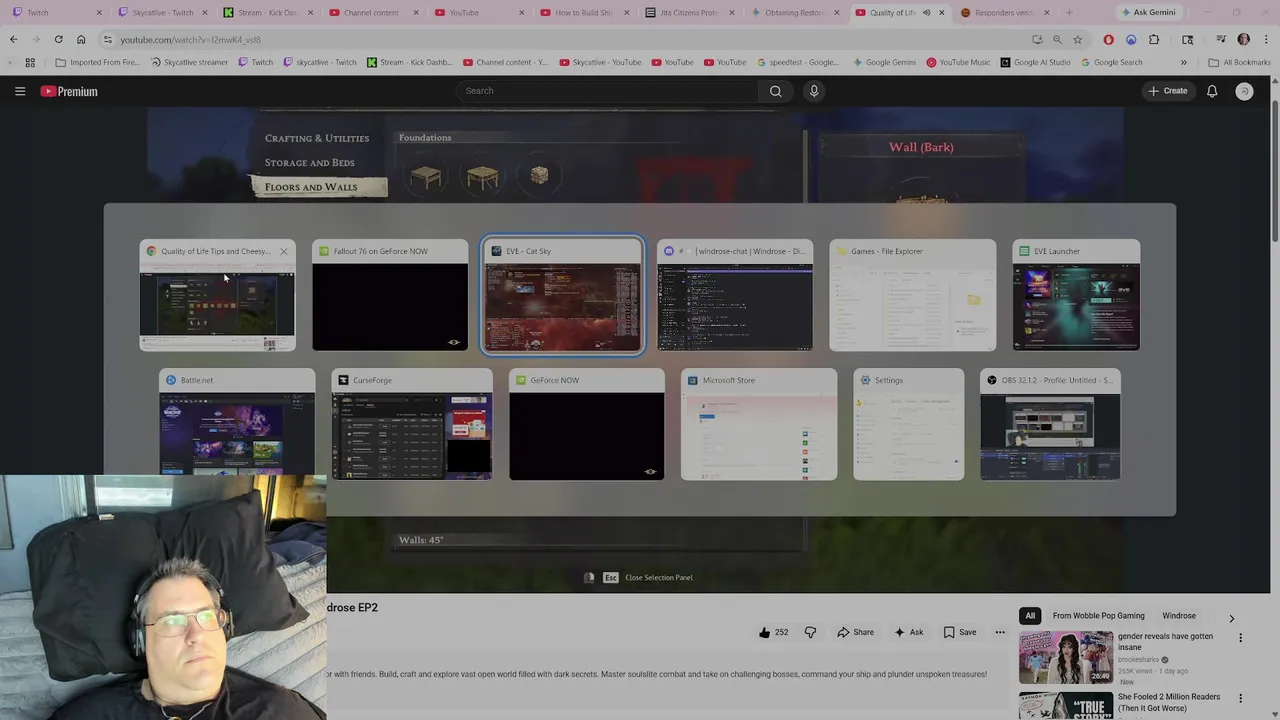Click the Ask button under video
This screenshot has height=720, width=1280.
908,632
